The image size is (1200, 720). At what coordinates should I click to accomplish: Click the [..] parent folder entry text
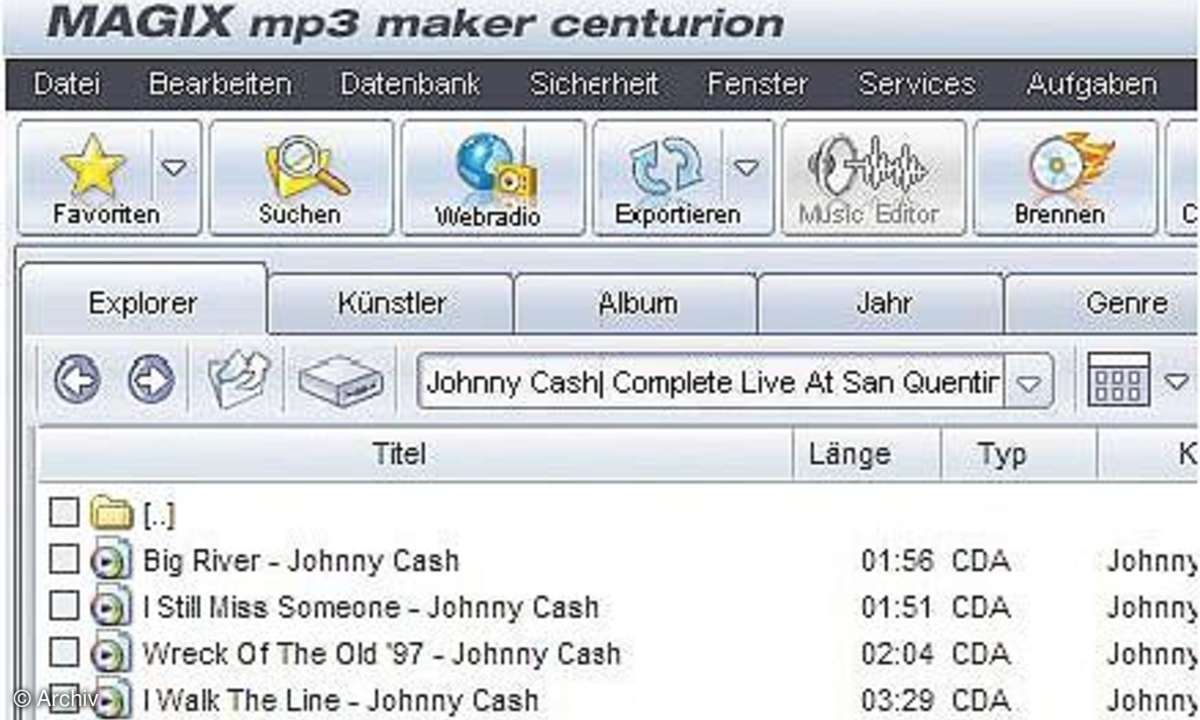(x=158, y=515)
